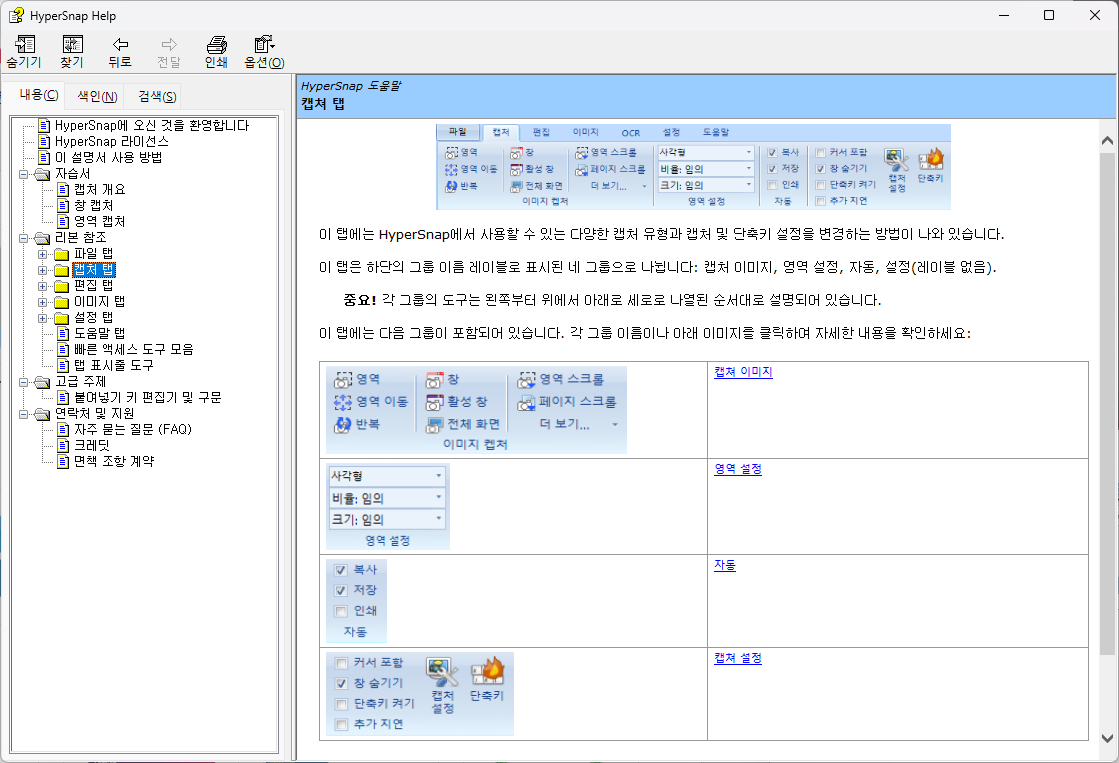Open 면책 조항 계약 topic

pyautogui.click(x=114, y=461)
